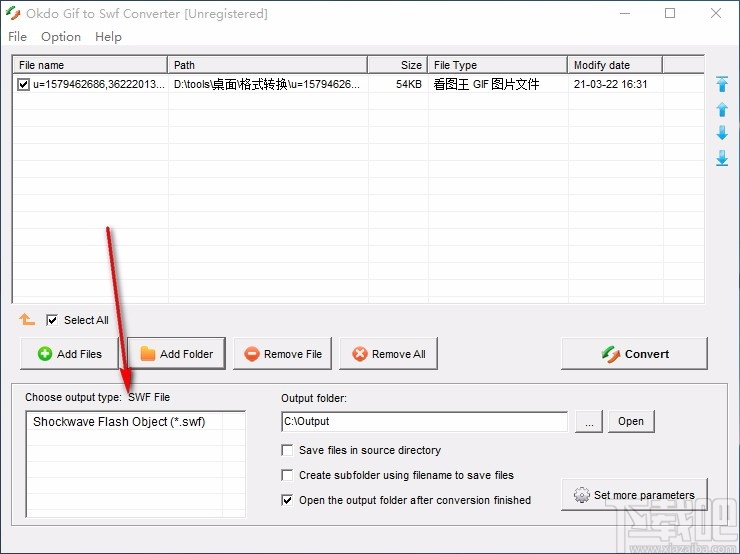
Task: Enable Save files in source directory
Action: click(x=287, y=450)
